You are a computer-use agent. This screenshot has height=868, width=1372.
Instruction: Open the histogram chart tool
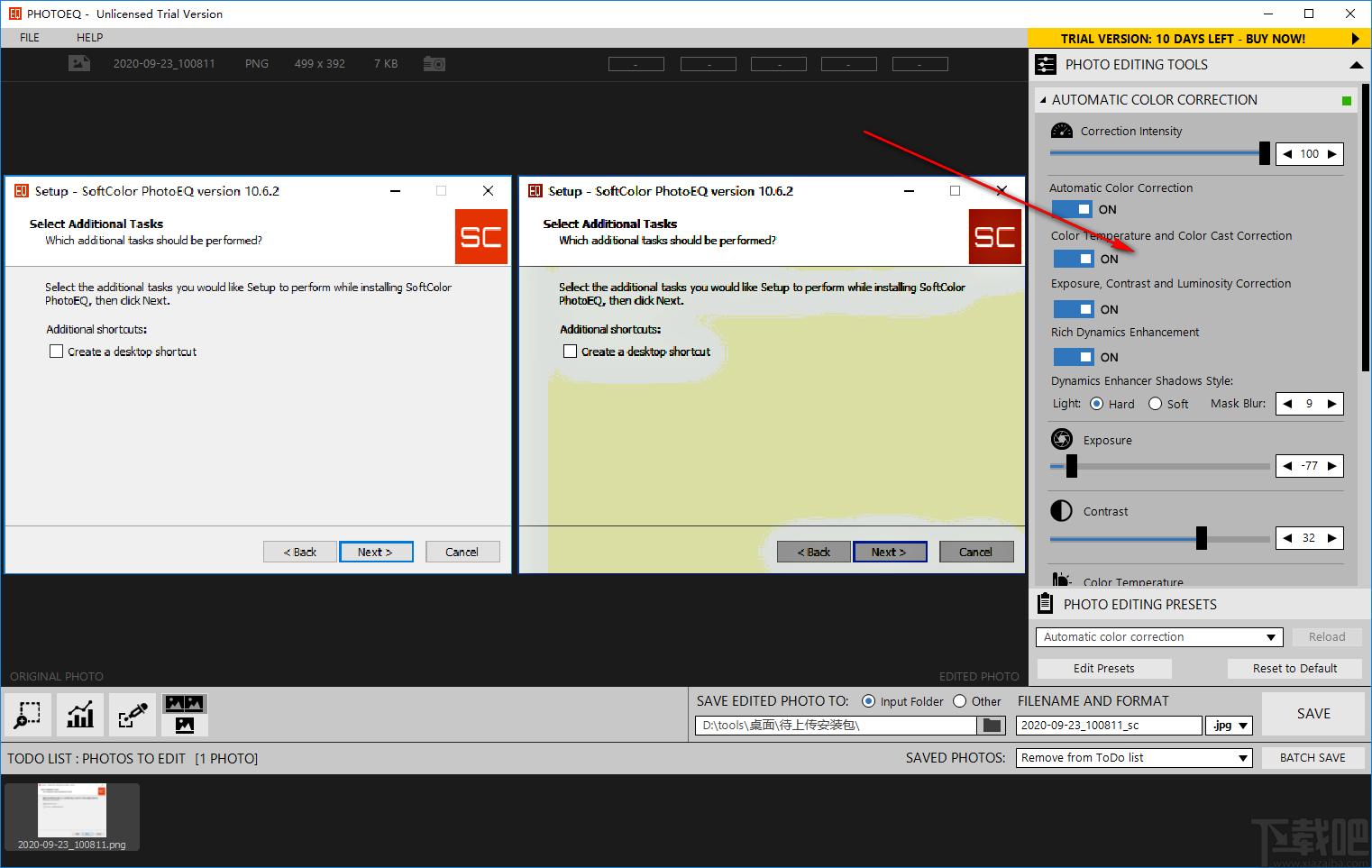click(80, 715)
